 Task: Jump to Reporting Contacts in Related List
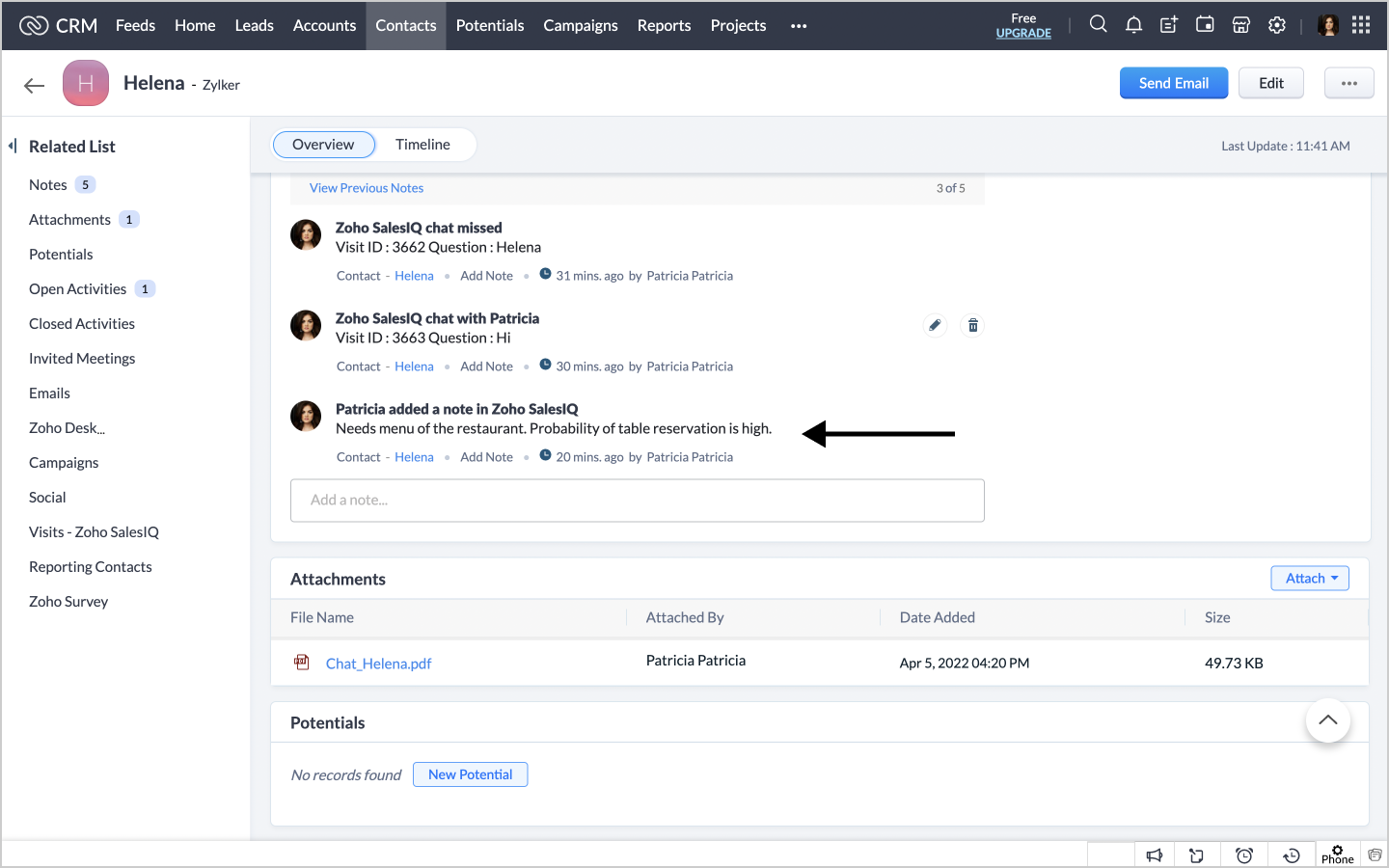(91, 567)
